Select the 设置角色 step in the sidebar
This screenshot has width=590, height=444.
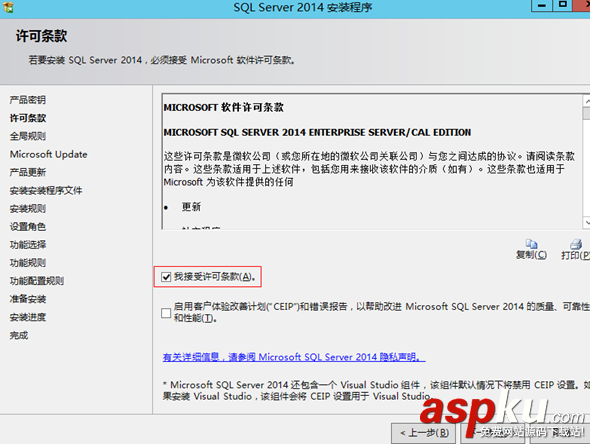point(27,227)
